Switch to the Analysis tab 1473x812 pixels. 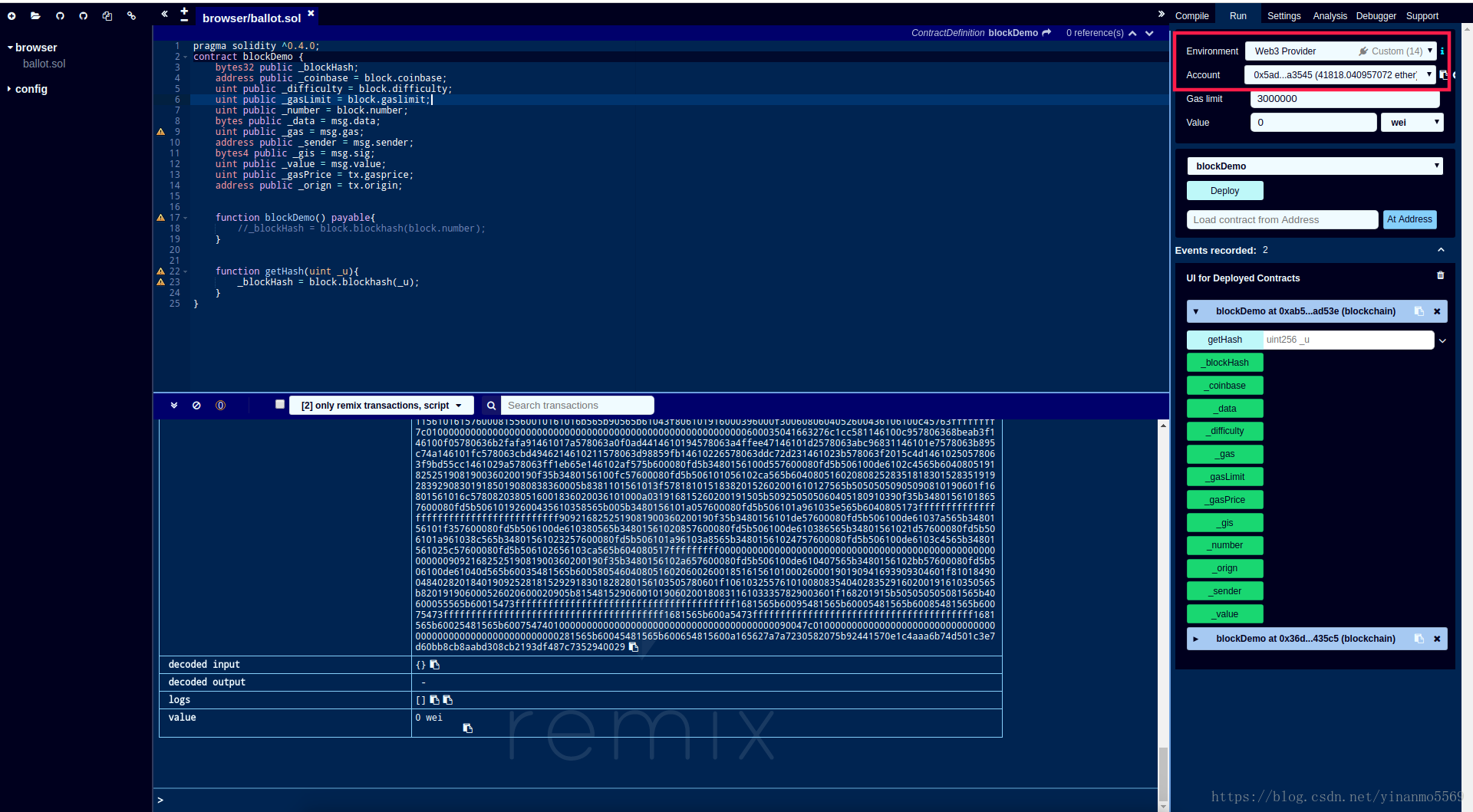coord(1330,16)
